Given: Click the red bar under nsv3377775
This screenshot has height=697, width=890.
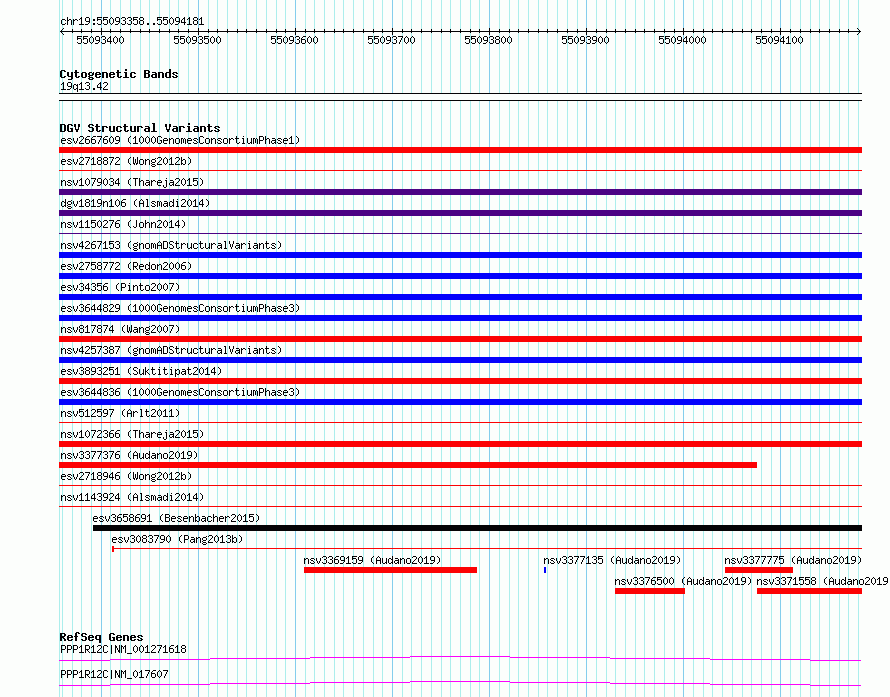Looking at the screenshot, I should (759, 570).
